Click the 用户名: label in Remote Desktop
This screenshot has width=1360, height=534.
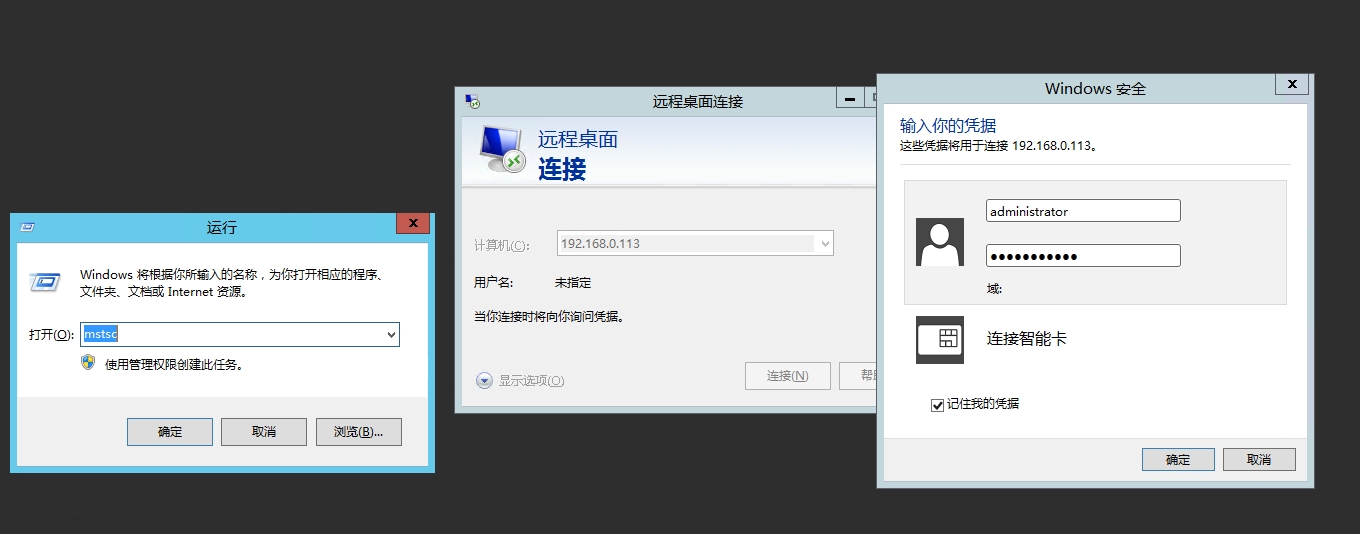pos(493,283)
